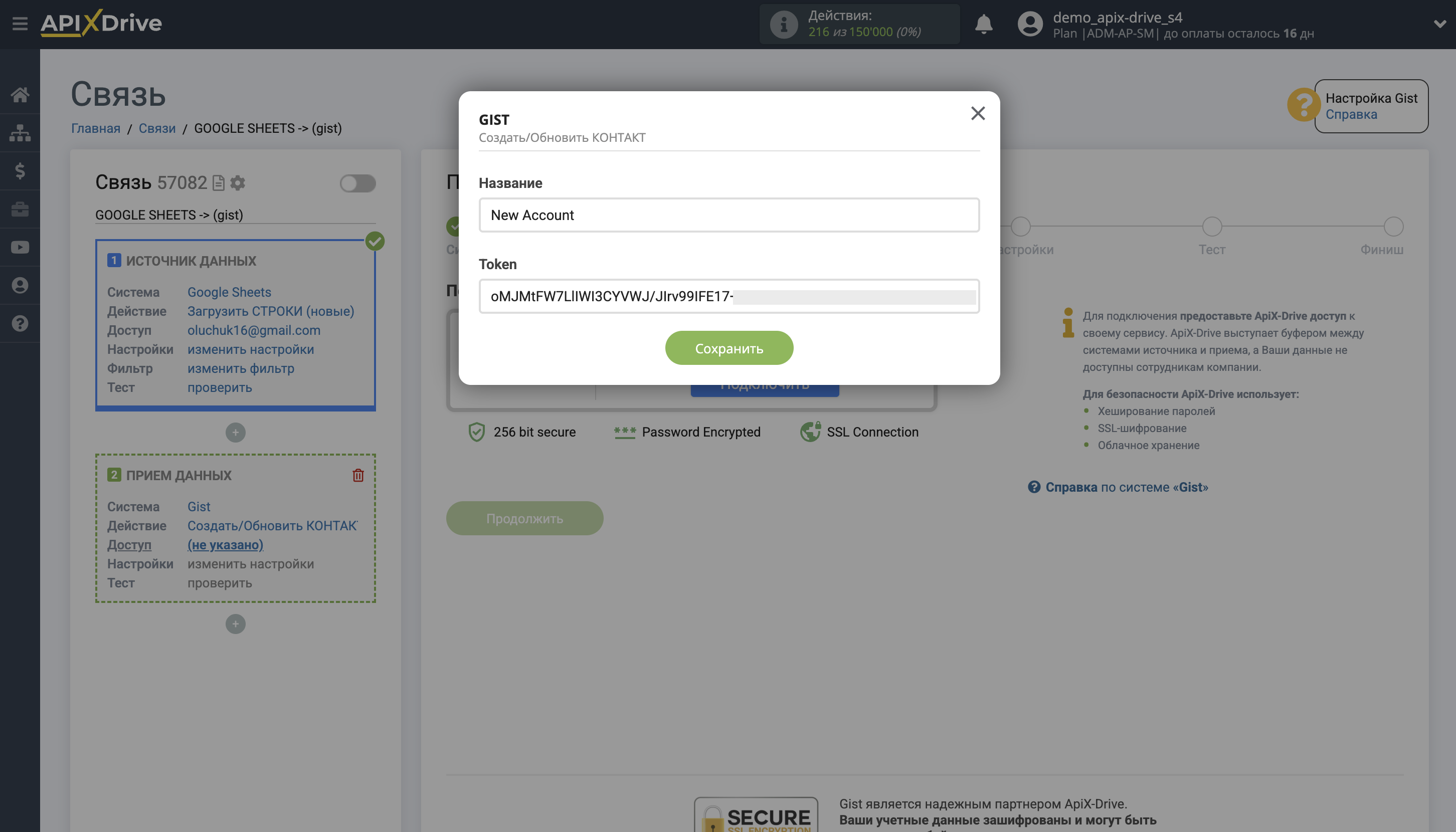The image size is (1456, 832).
Task: Select the Тест step in progress bar
Action: [x=1211, y=227]
